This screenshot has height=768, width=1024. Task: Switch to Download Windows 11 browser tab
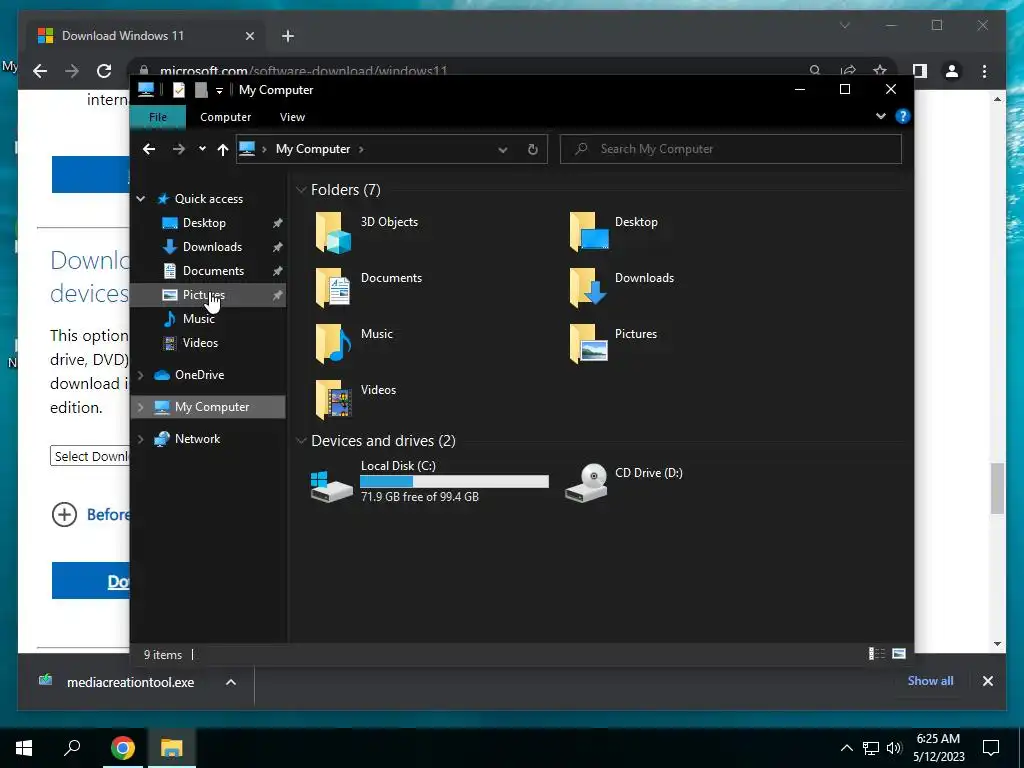click(x=146, y=36)
